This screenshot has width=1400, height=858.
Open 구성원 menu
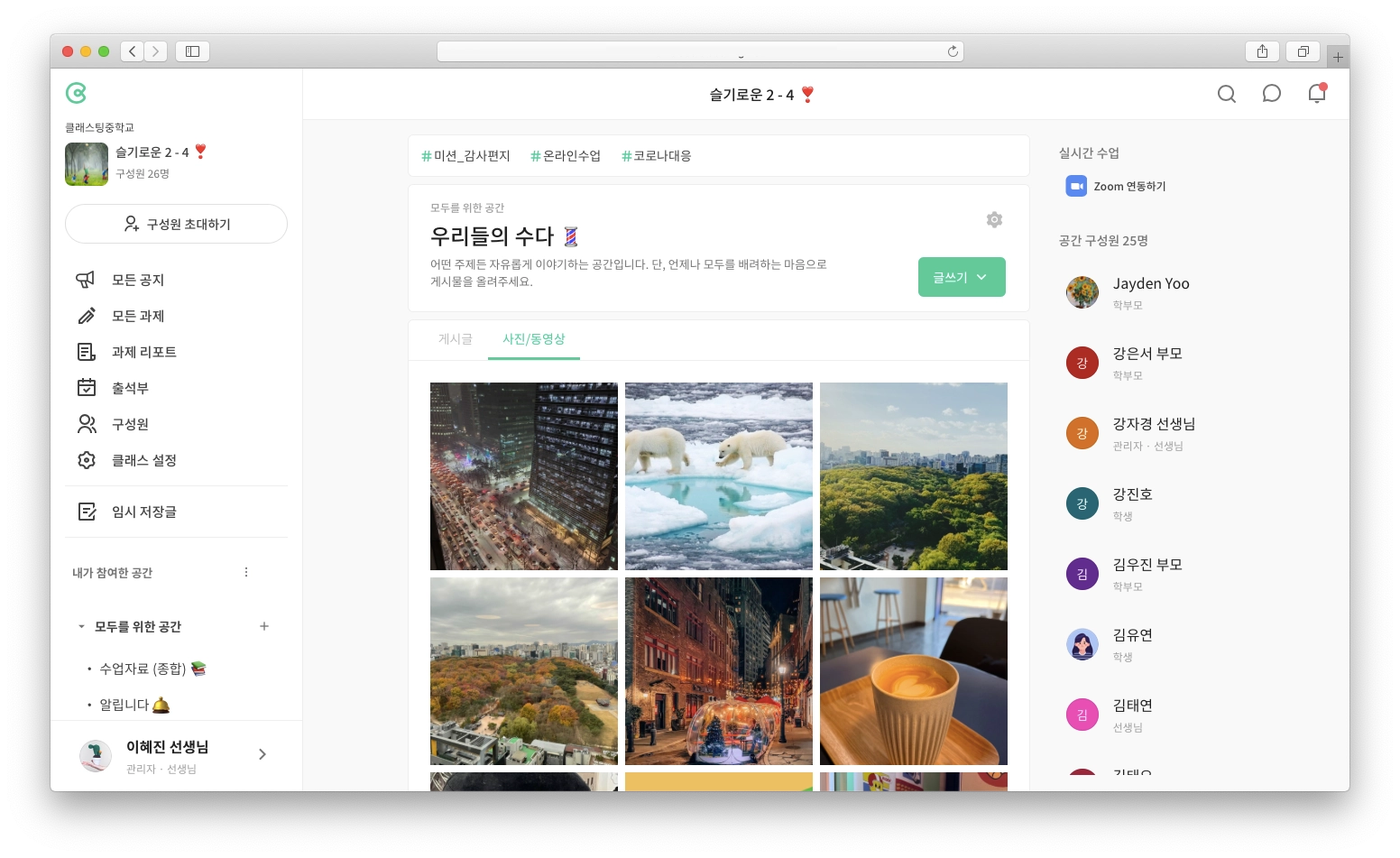coord(130,424)
